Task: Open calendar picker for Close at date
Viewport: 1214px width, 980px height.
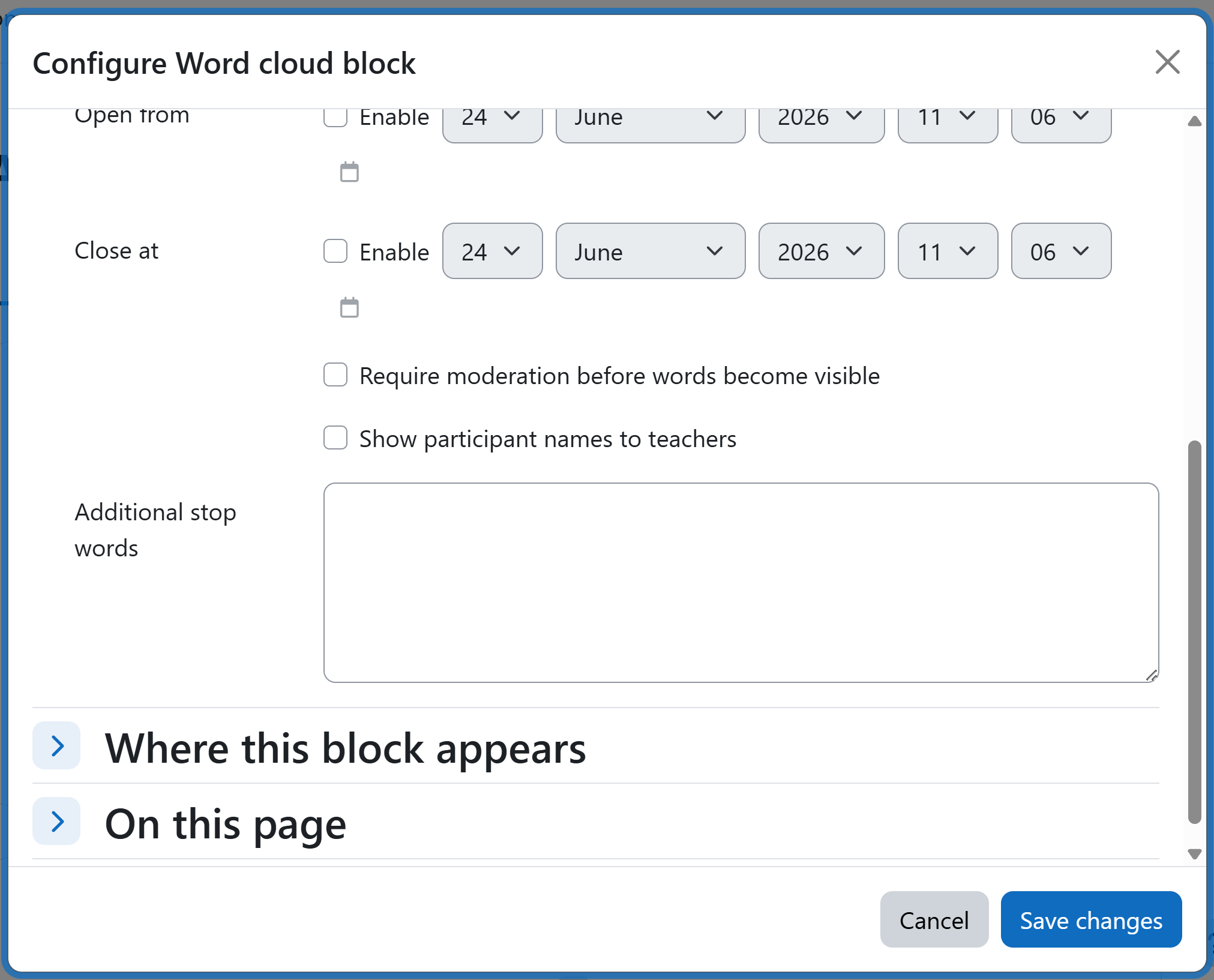Action: point(349,307)
